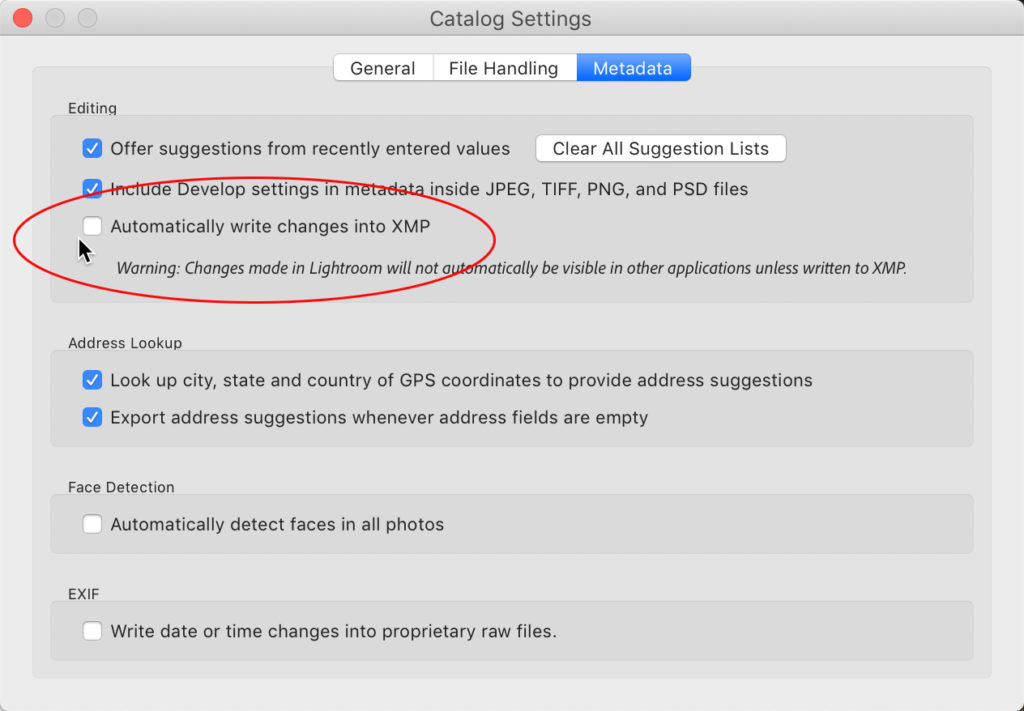Viewport: 1024px width, 711px height.
Task: Enable Automatically write changes into XMP
Action: coord(92,227)
